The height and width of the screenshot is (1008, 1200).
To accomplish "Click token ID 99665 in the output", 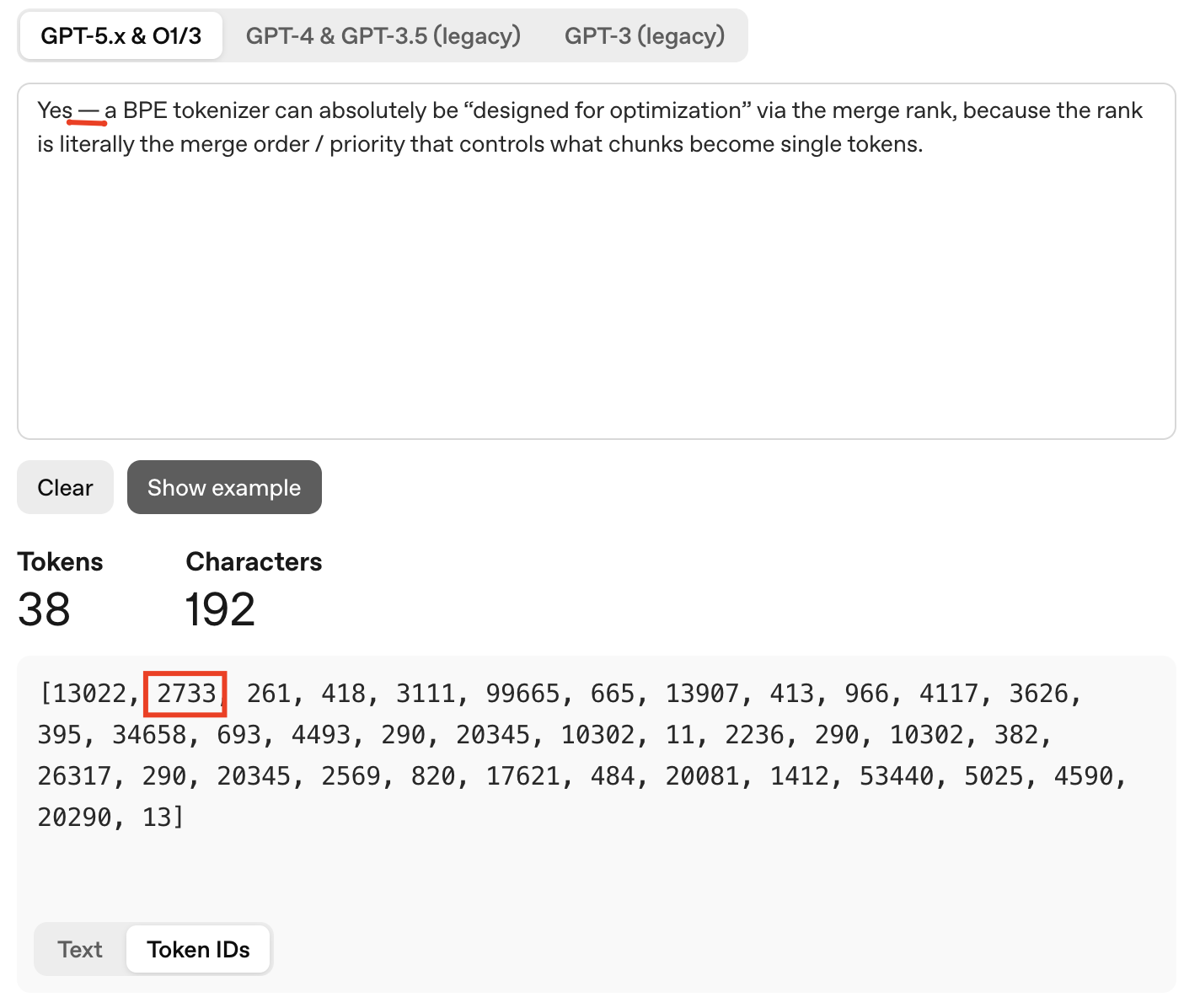I will coord(522,694).
